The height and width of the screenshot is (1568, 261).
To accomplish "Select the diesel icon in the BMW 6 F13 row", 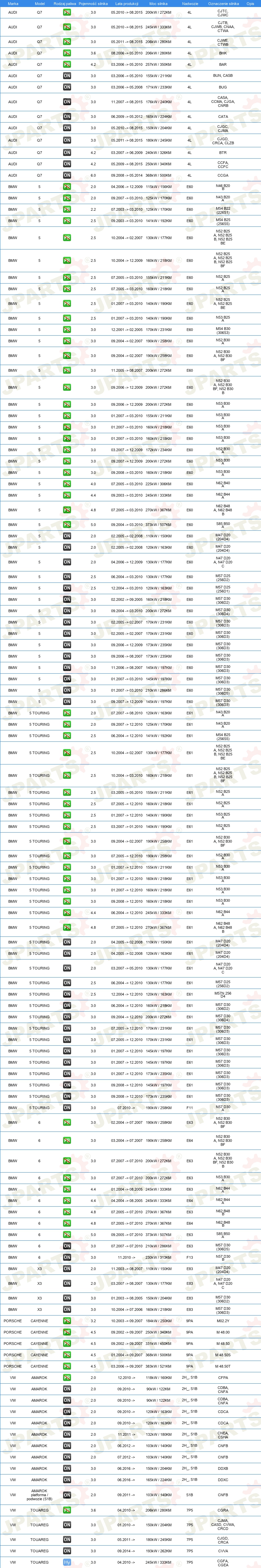I will pos(67,1257).
